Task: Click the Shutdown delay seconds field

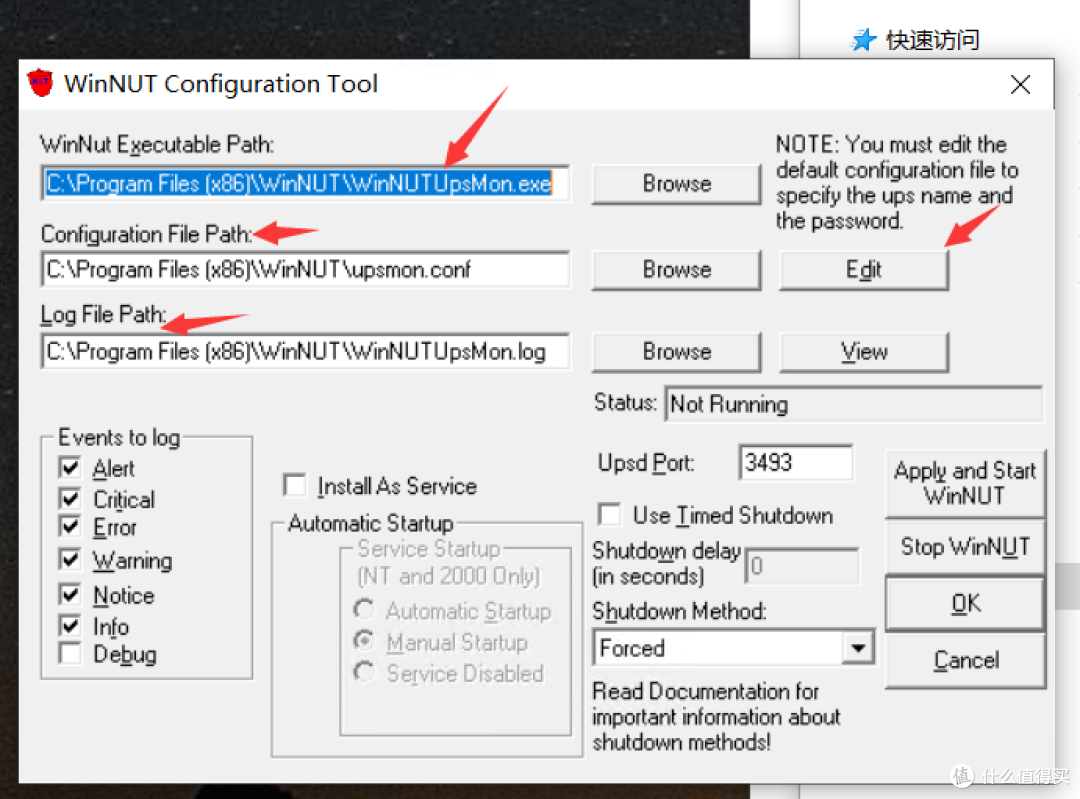Action: [801, 566]
